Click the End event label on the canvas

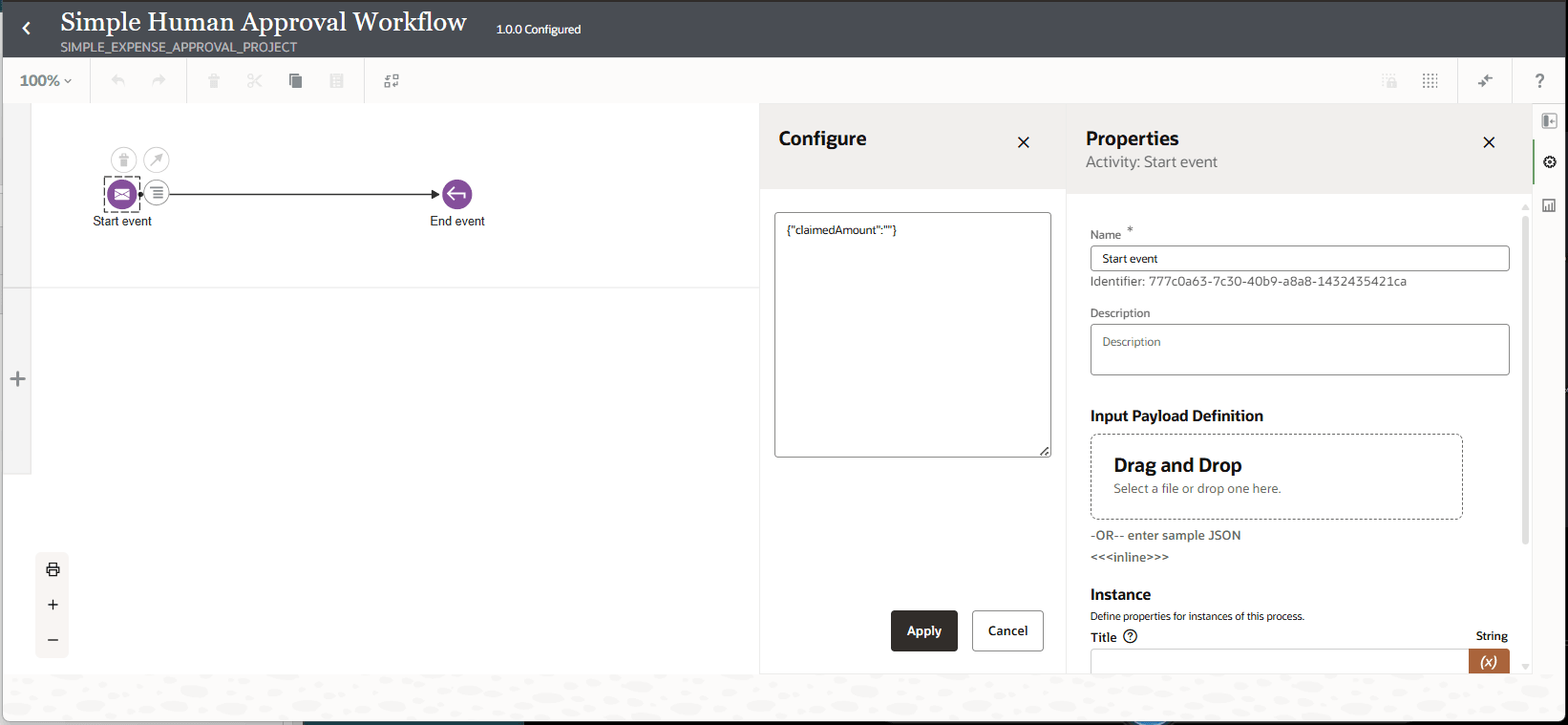[x=457, y=221]
